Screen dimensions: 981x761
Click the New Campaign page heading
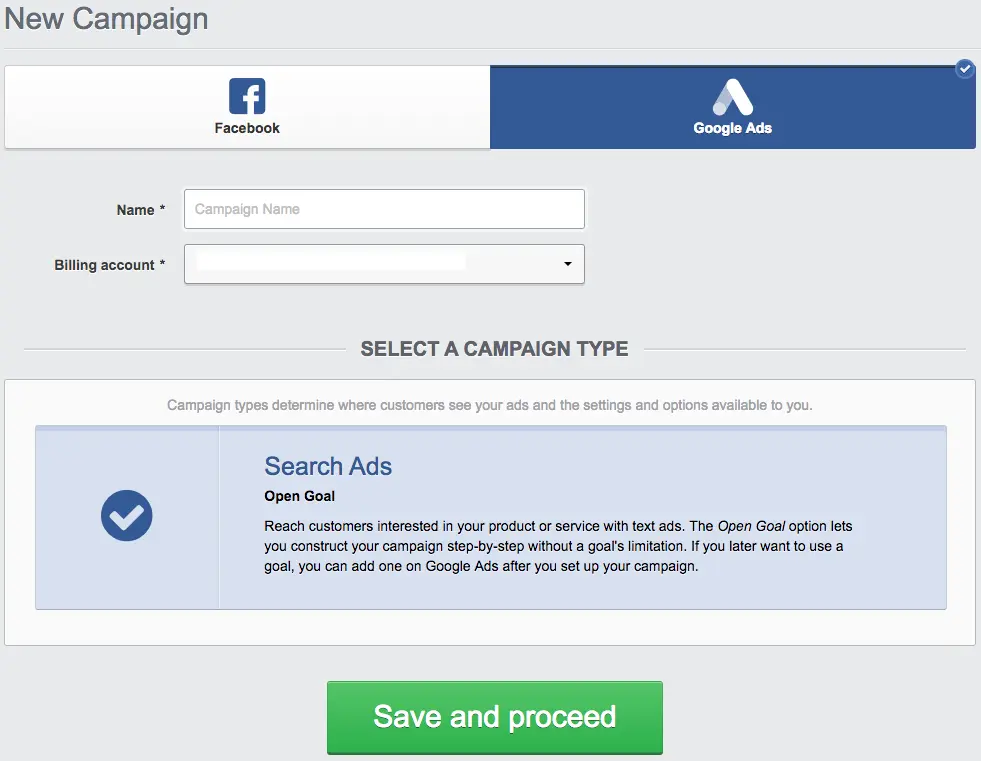pos(106,19)
